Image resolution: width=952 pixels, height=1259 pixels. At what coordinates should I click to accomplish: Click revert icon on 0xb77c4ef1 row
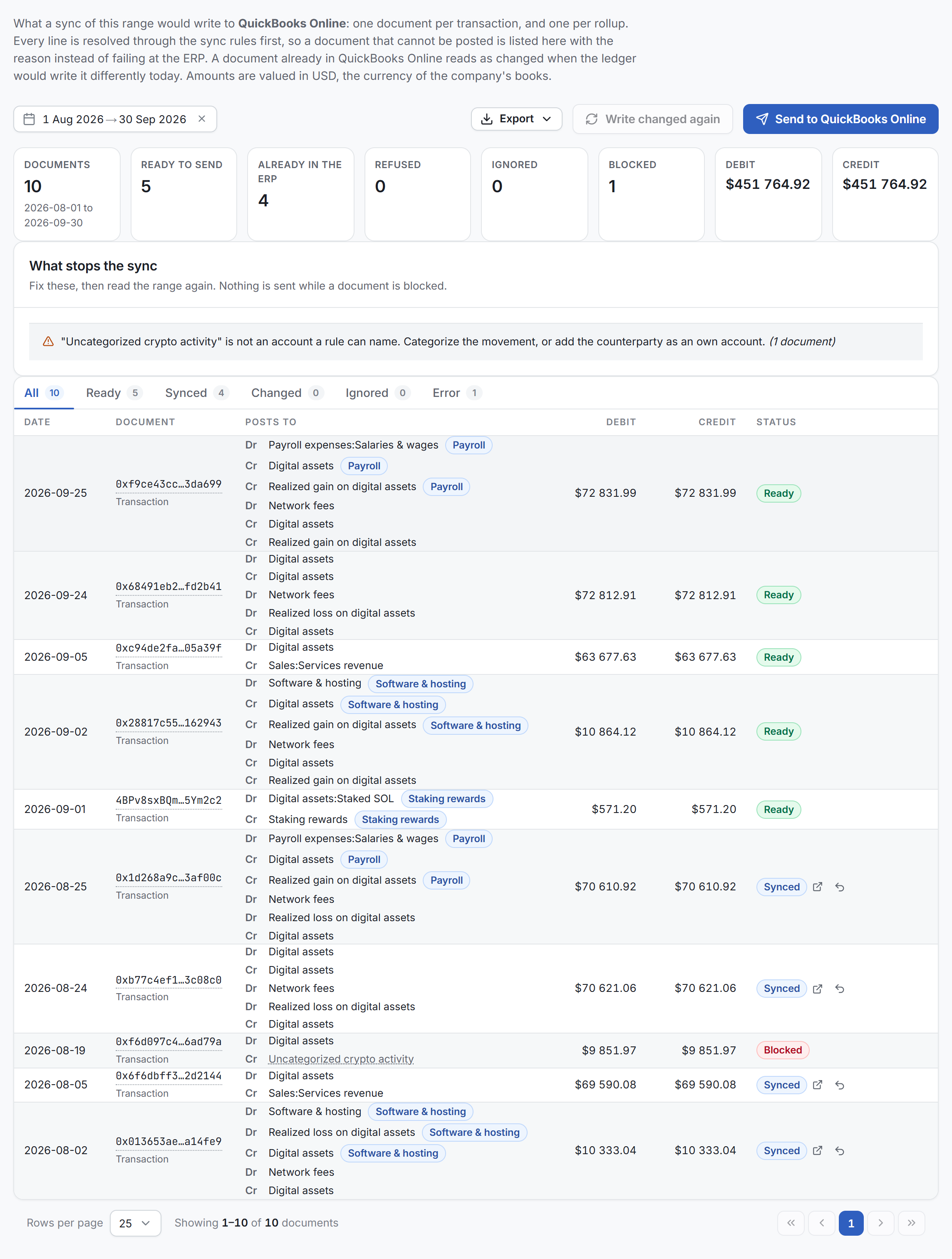coord(839,989)
